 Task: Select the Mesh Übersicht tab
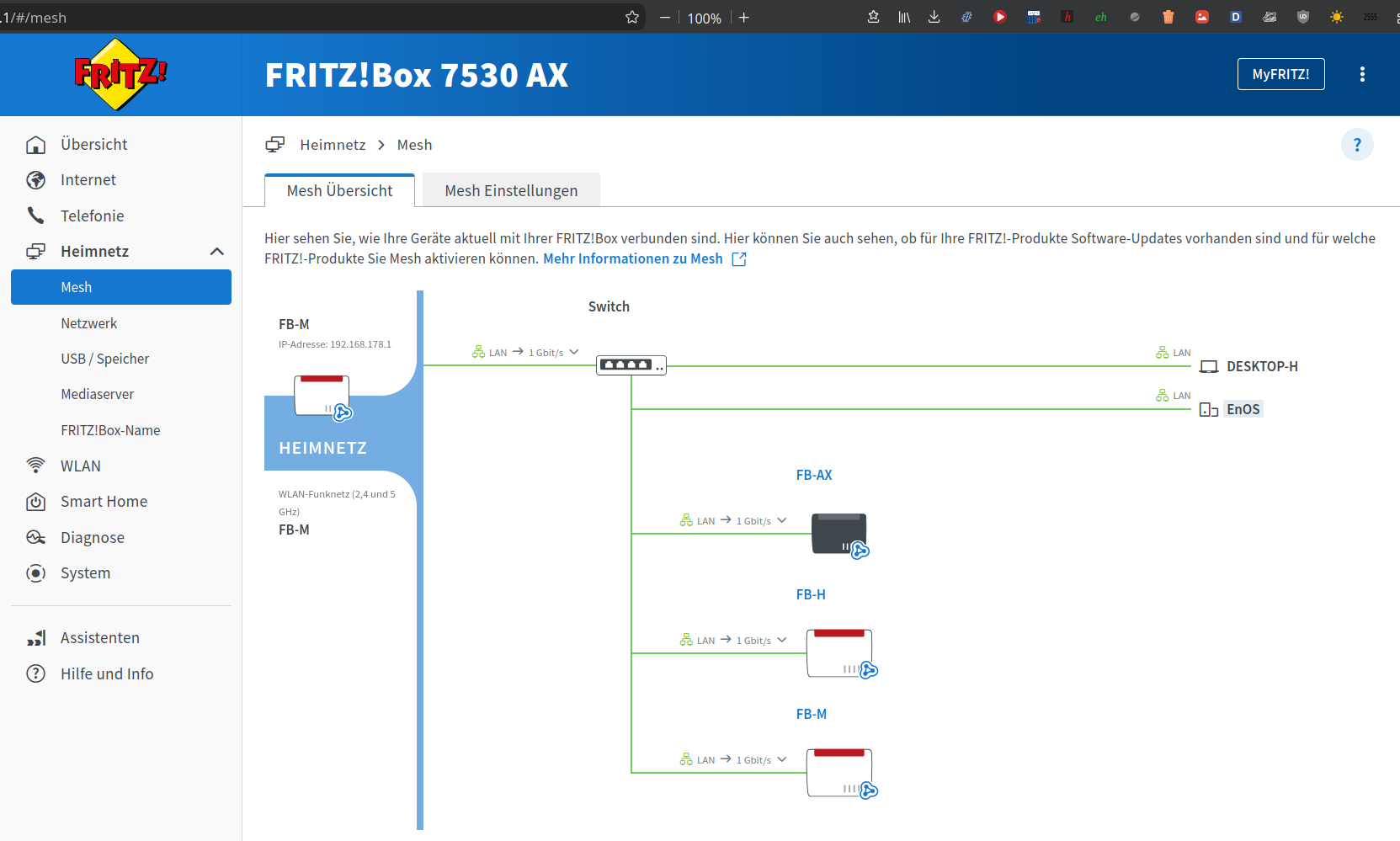pos(339,190)
